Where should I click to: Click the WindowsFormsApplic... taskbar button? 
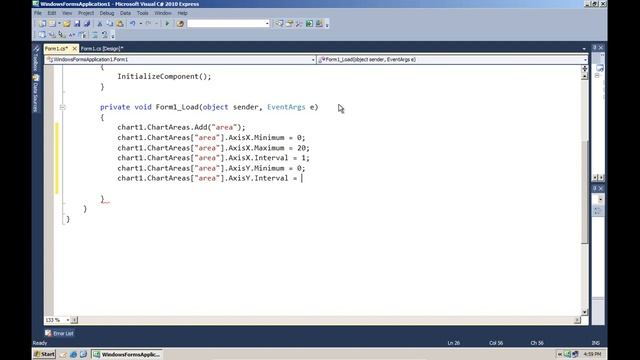(127, 354)
